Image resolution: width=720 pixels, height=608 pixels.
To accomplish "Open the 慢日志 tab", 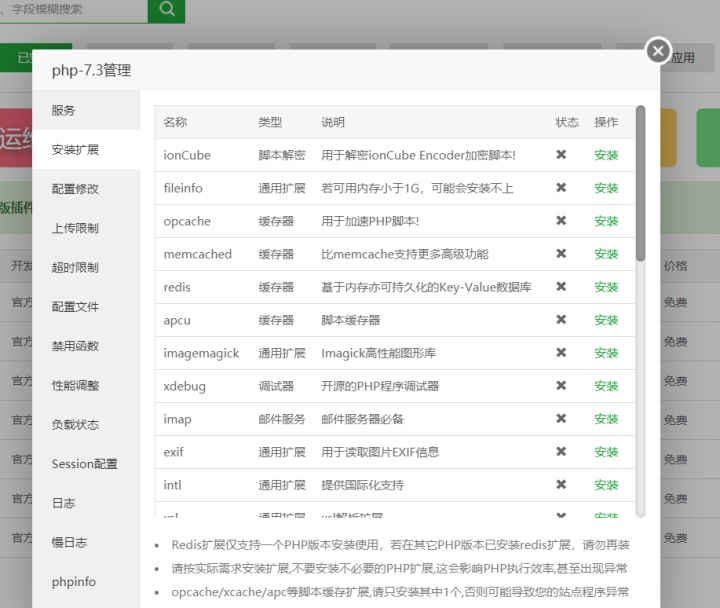I will click(86, 542).
